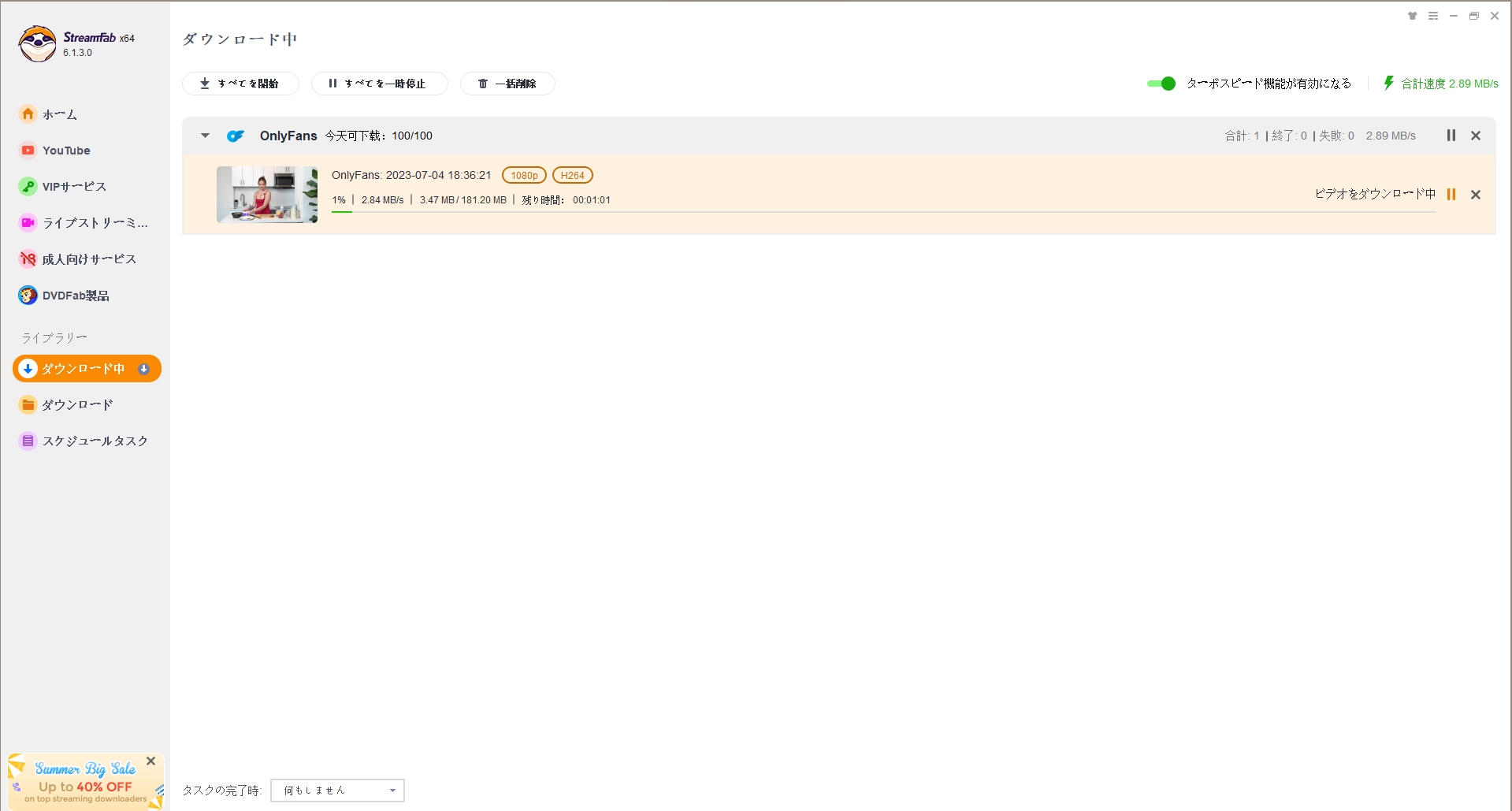Open 成人向けサービス section

(89, 259)
